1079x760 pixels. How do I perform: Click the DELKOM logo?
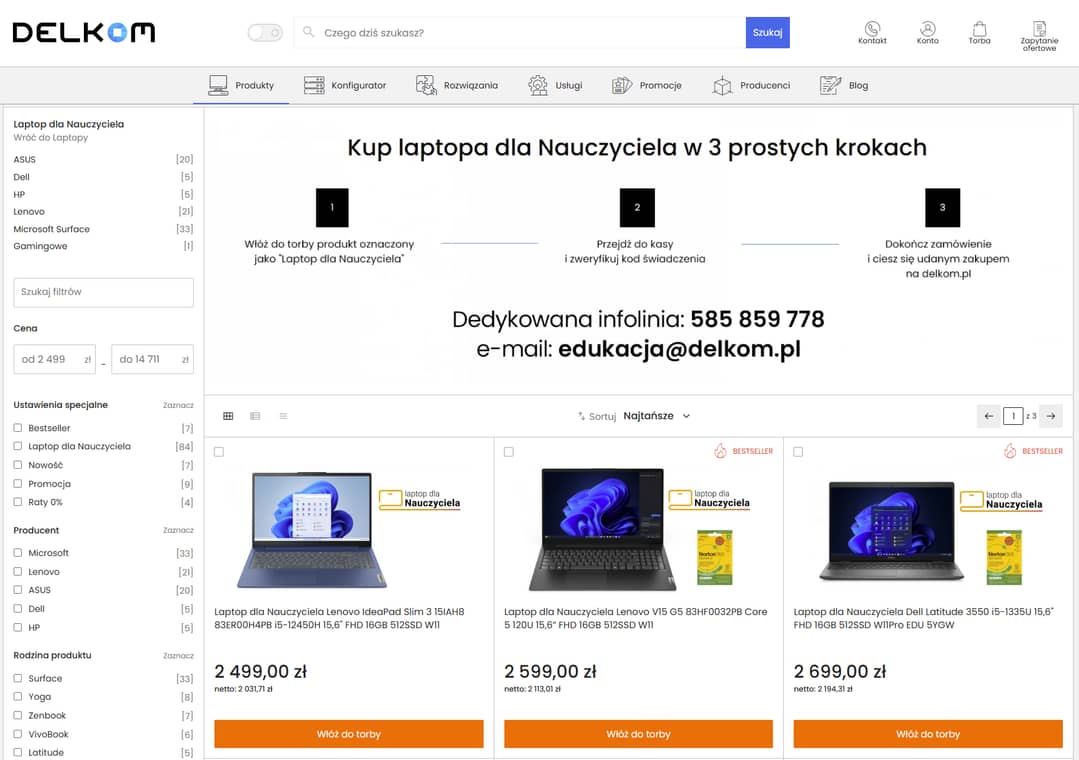coord(84,33)
